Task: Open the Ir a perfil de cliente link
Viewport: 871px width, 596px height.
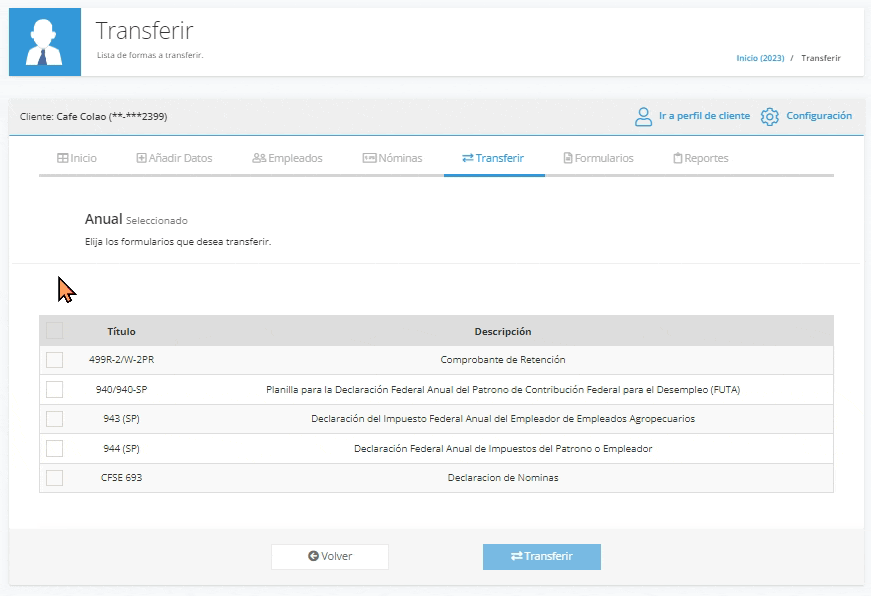Action: coord(704,116)
